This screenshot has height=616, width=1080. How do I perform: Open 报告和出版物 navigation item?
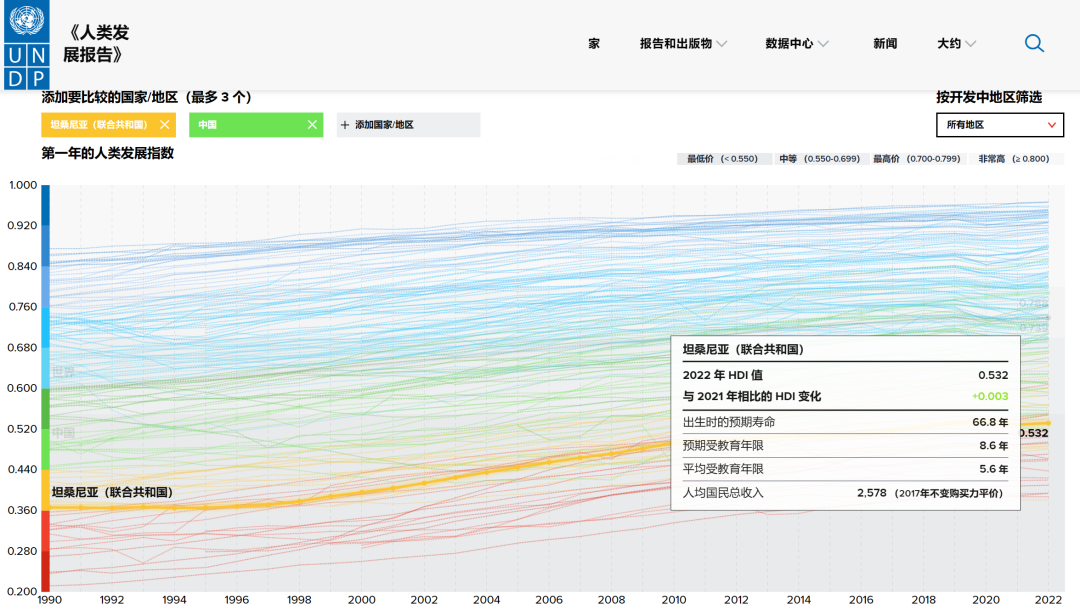[676, 43]
